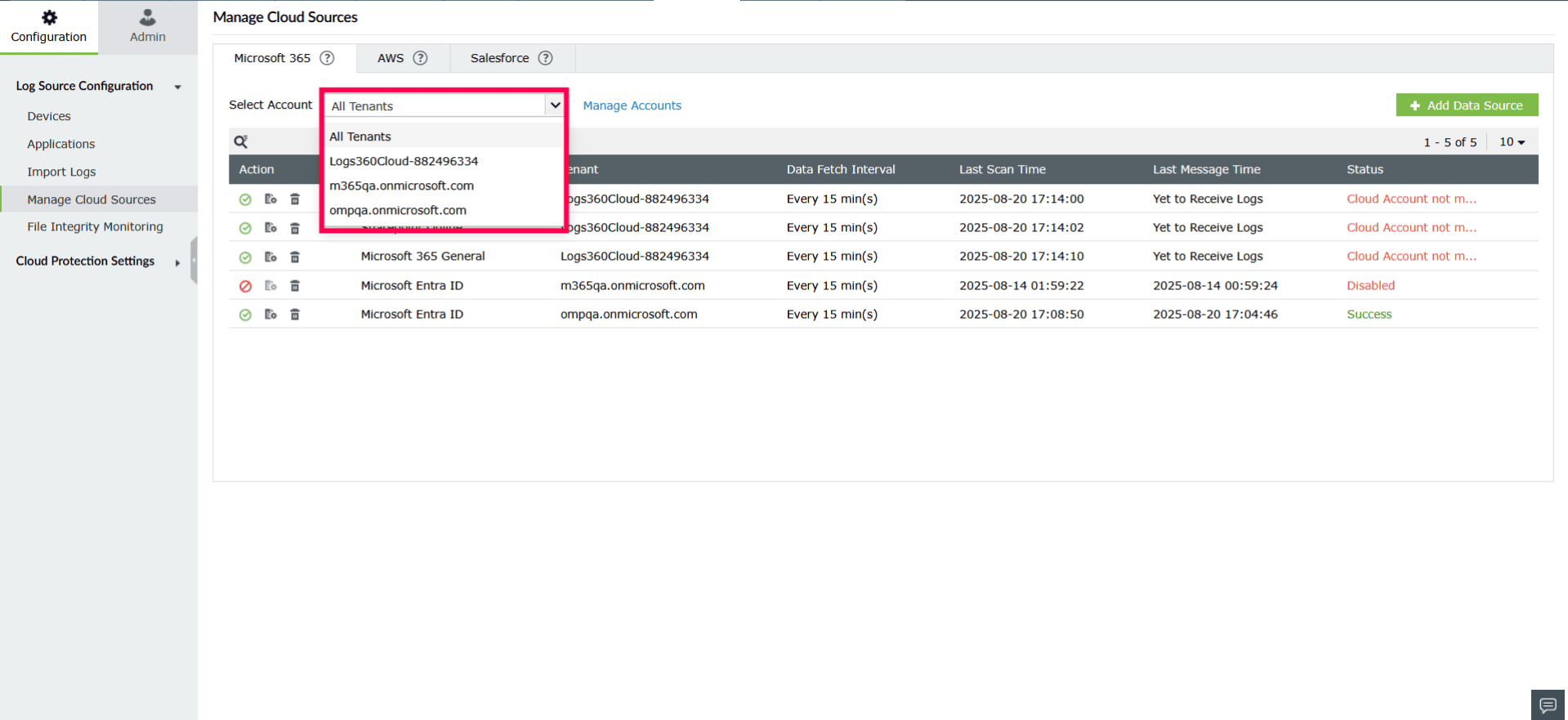Open help for Microsoft 365 tab
Screen dimensions: 1568x720
click(327, 58)
